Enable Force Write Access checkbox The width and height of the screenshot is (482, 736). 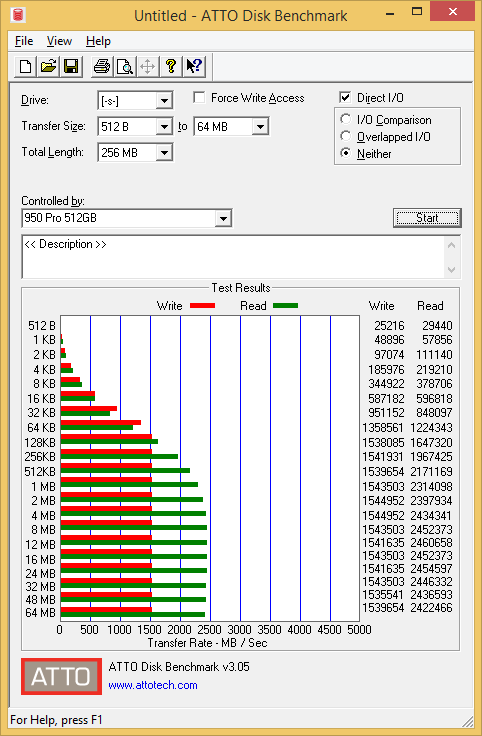click(199, 98)
